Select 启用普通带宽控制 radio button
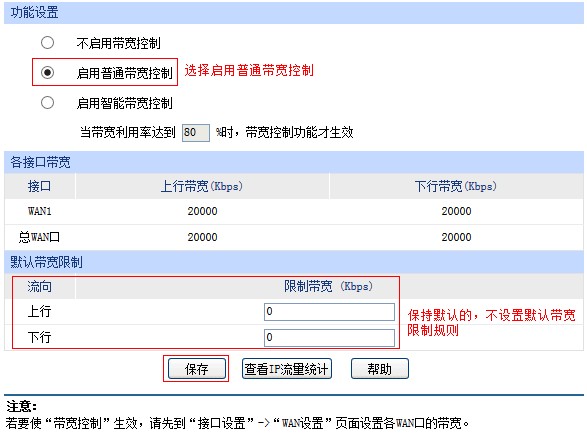The image size is (587, 436). pos(47,72)
